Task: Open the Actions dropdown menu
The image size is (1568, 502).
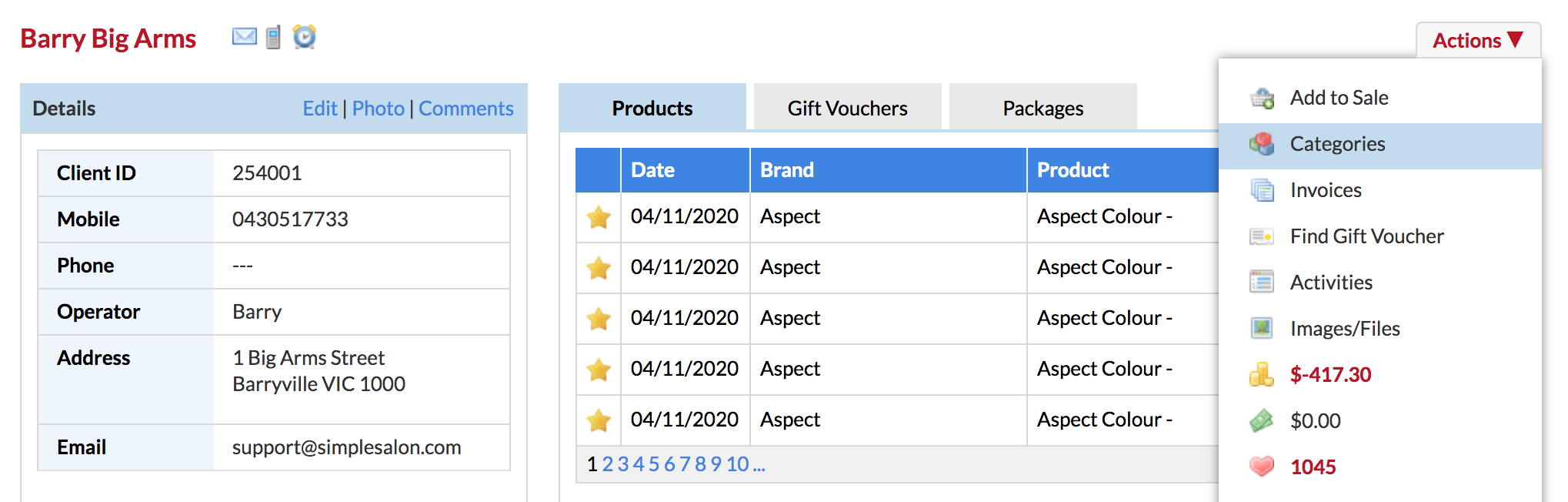Action: click(1478, 40)
